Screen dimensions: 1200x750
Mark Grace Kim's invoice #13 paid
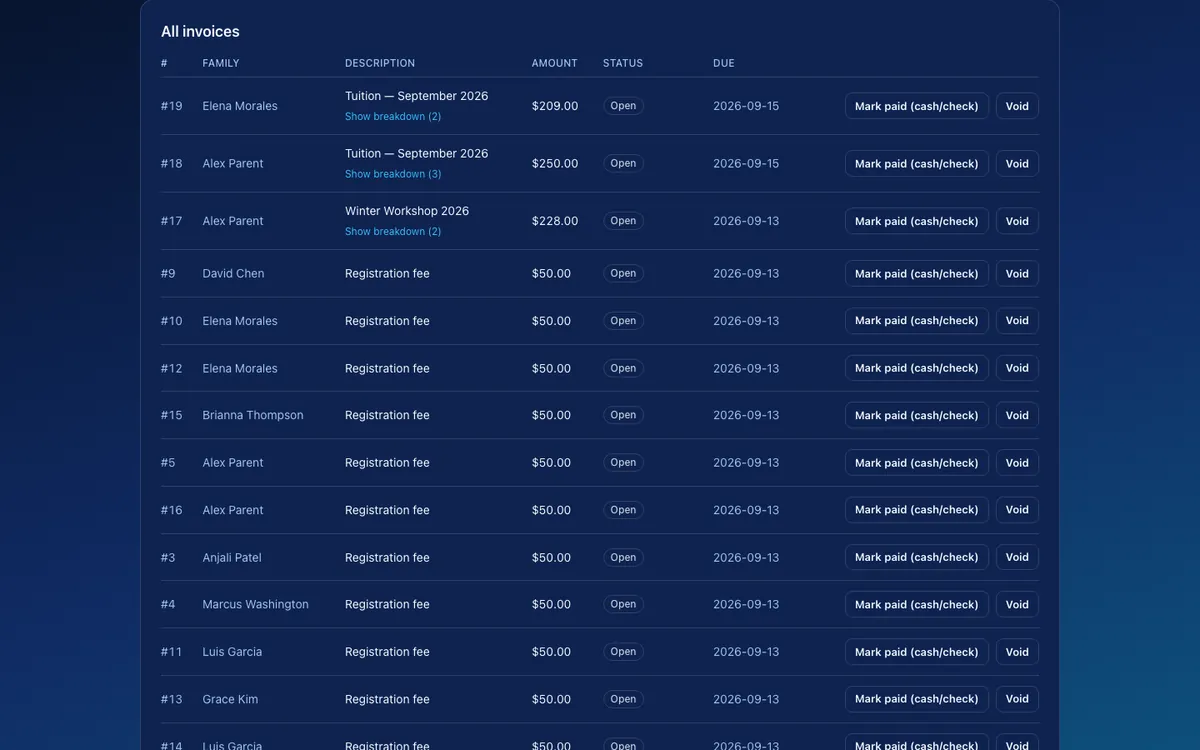coord(917,699)
